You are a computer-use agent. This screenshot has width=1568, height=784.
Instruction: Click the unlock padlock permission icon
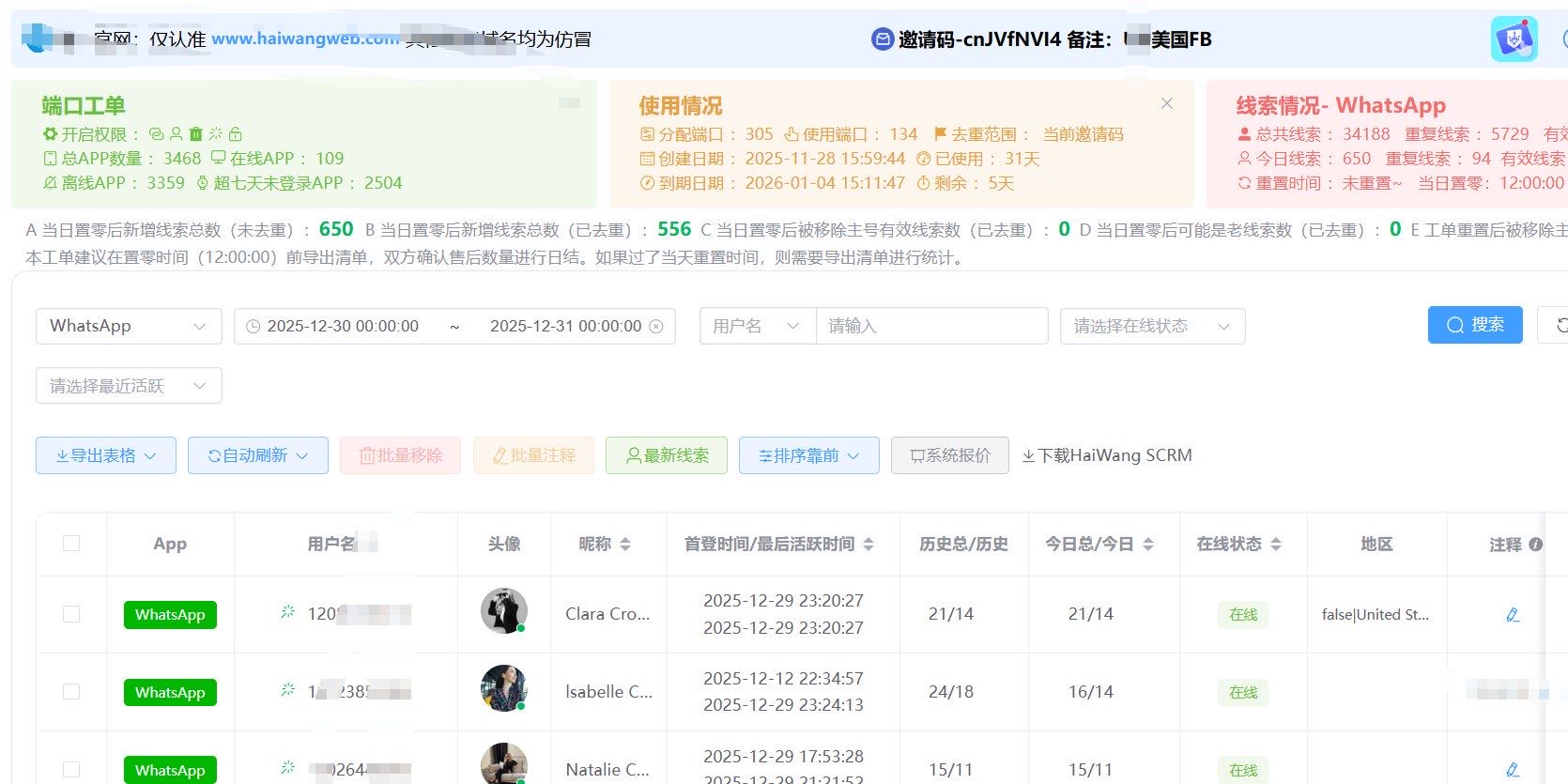[x=236, y=134]
